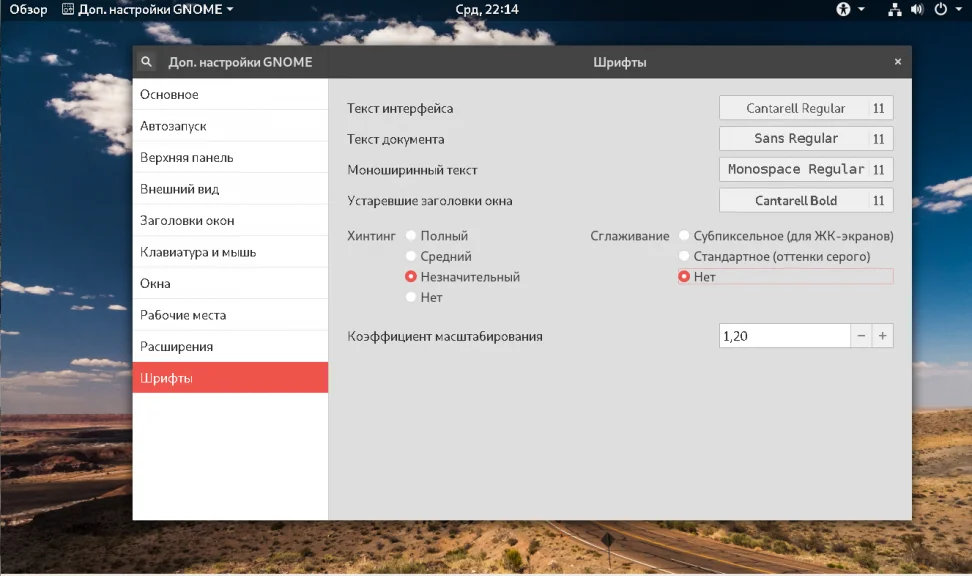Expand the dropdown arrow beside accessibility icon
This screenshot has height=576, width=972.
pyautogui.click(x=861, y=9)
